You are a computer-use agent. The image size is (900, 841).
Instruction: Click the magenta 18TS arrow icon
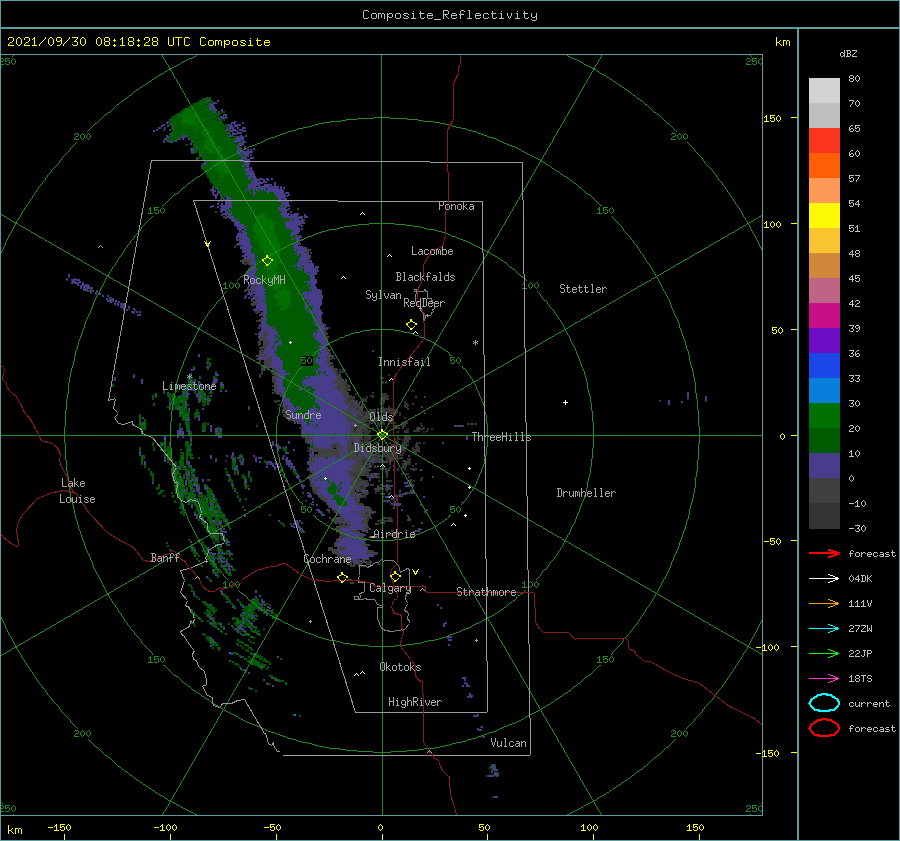(824, 679)
